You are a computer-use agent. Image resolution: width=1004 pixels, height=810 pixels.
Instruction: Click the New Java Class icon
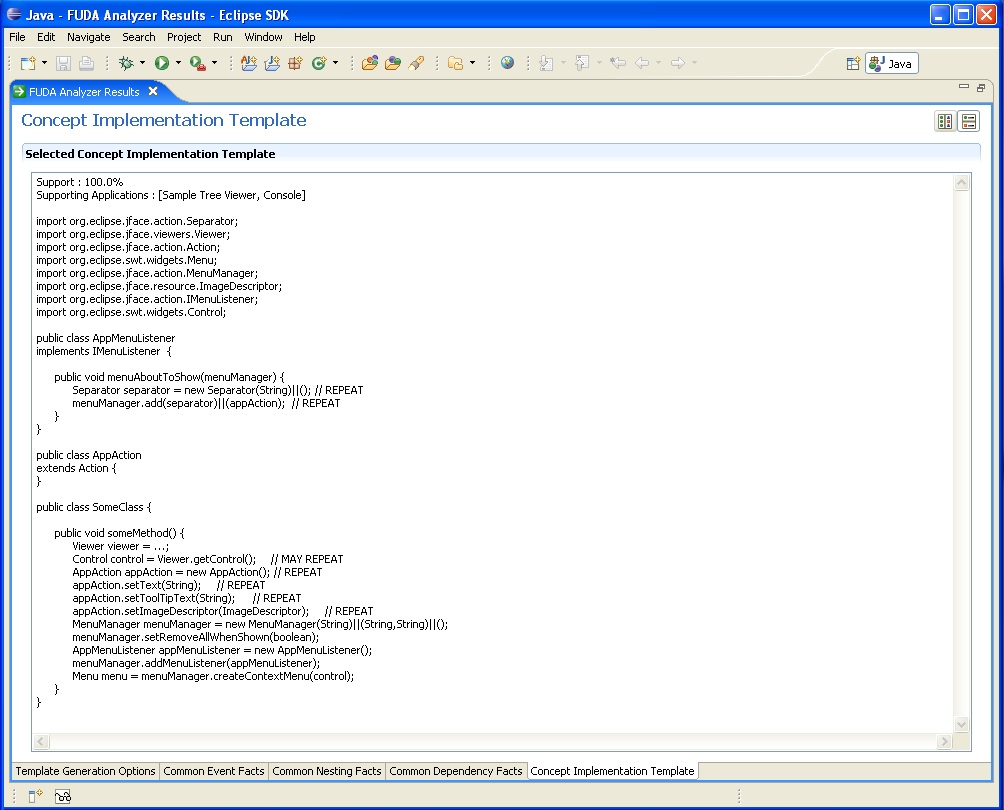click(319, 63)
